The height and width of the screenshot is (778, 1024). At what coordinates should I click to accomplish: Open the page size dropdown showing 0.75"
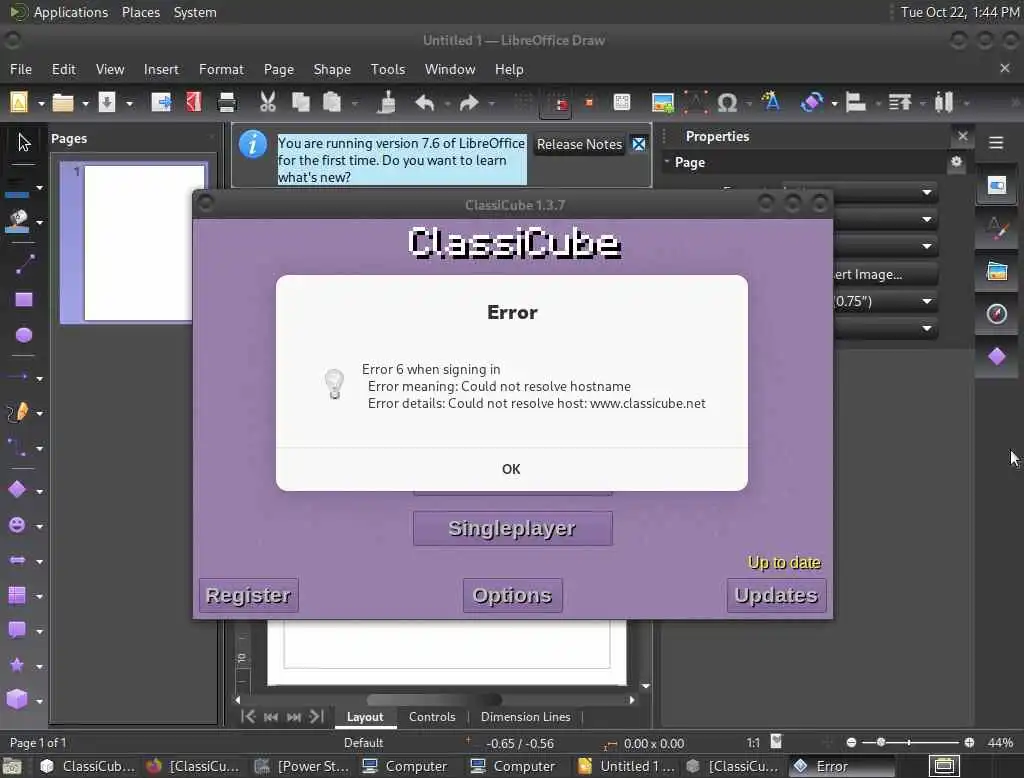click(x=927, y=301)
